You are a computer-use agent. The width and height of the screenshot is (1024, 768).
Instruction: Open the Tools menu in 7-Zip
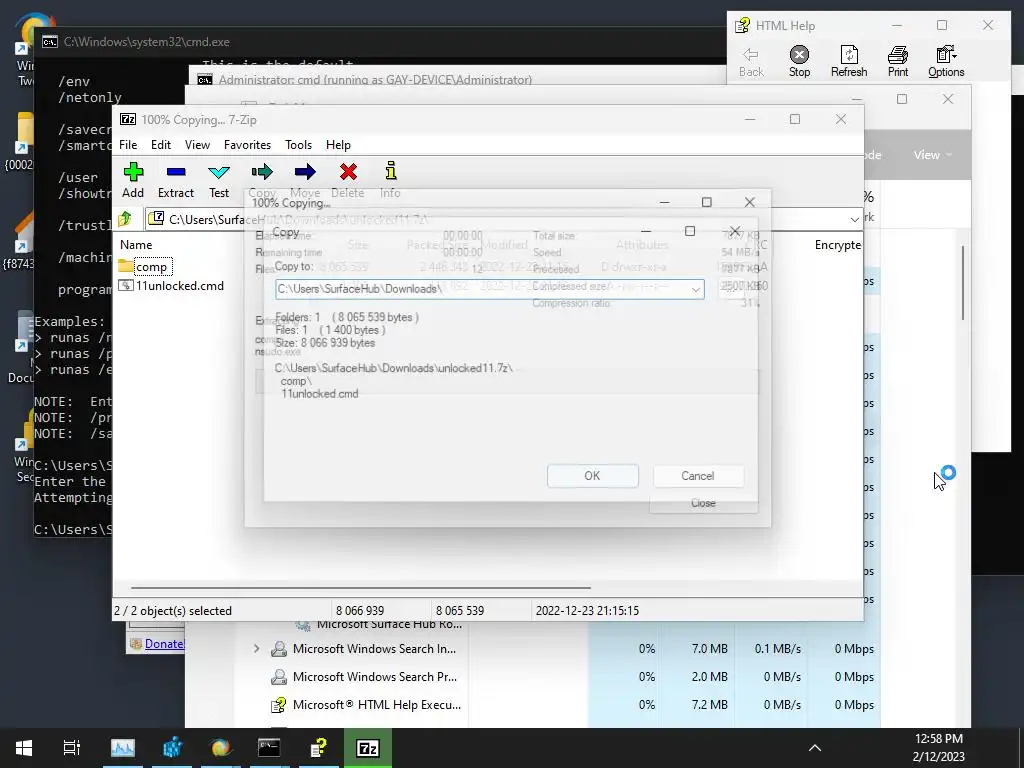[x=298, y=145]
